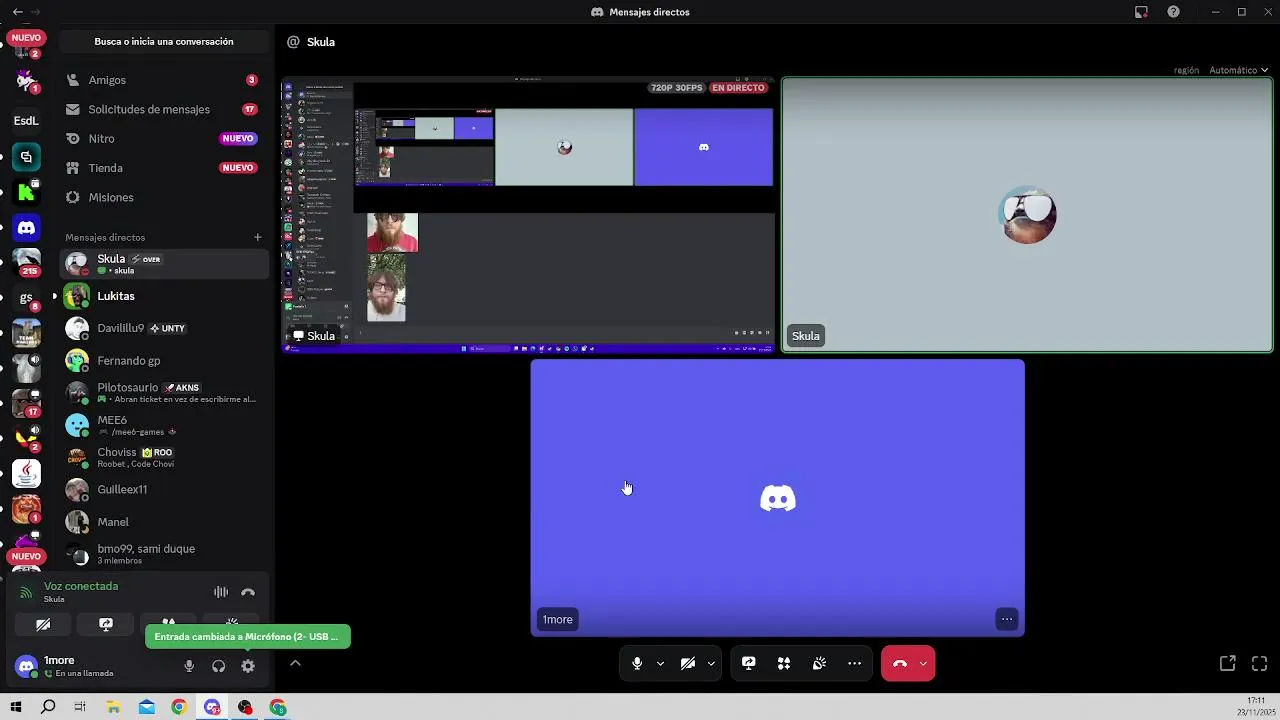This screenshot has height=720, width=1280.
Task: Open Misiones in the sidebar
Action: (x=163, y=197)
